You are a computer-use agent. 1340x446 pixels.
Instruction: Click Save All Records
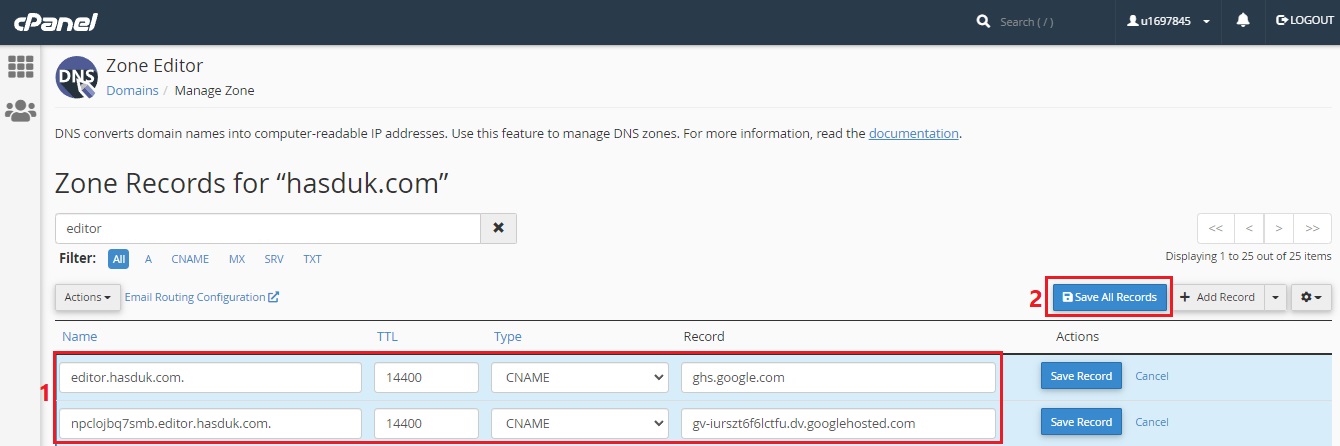1110,297
